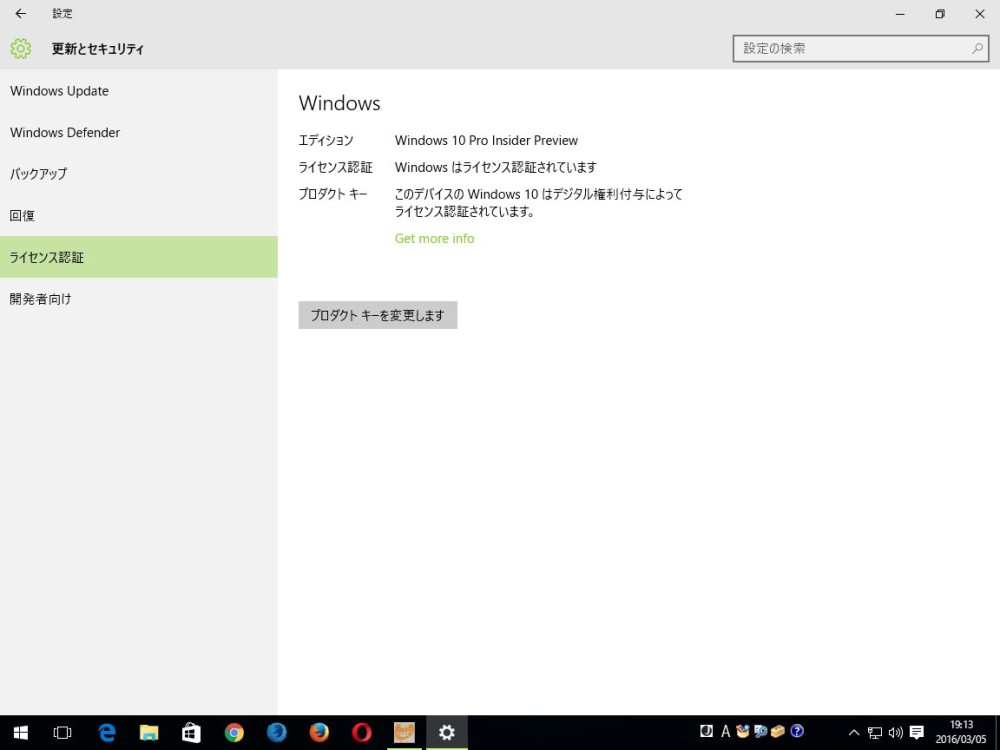Select Windows Defender in the sidebar

(x=65, y=133)
